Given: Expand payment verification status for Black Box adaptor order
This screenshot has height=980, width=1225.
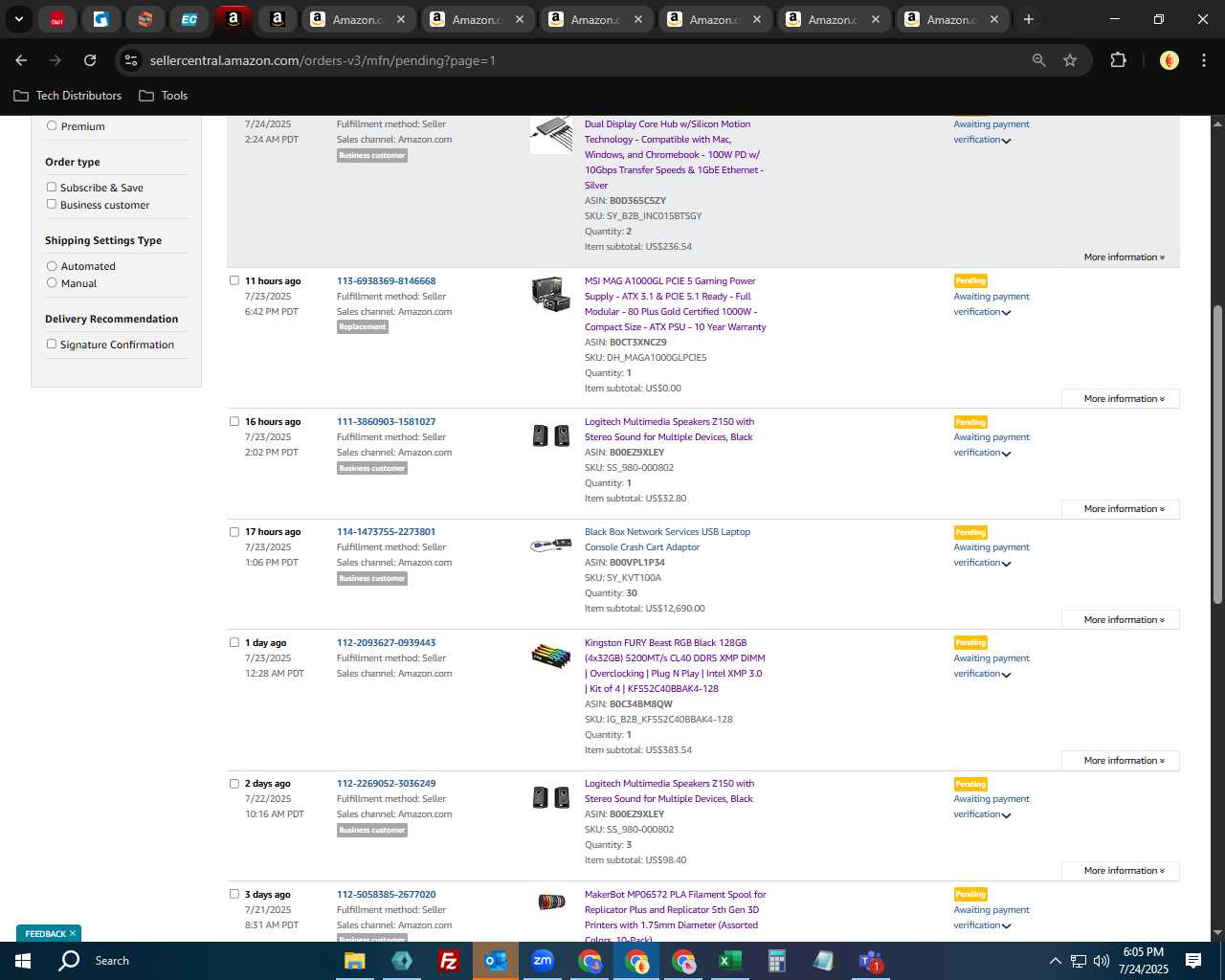Looking at the screenshot, I should point(1006,564).
